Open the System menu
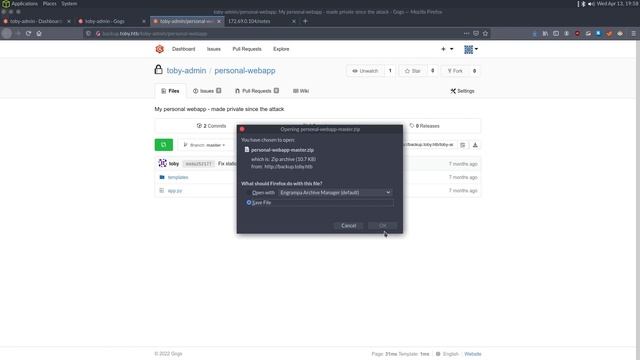The height and width of the screenshot is (360, 640). (69, 4)
